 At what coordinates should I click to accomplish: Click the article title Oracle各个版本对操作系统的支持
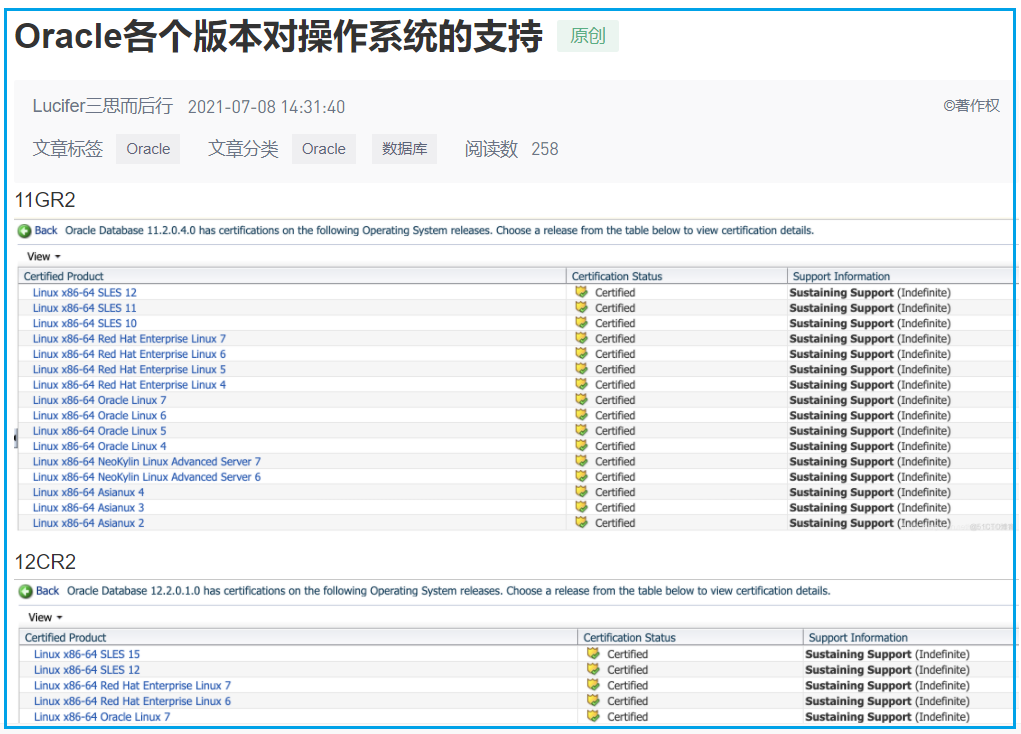tap(278, 36)
